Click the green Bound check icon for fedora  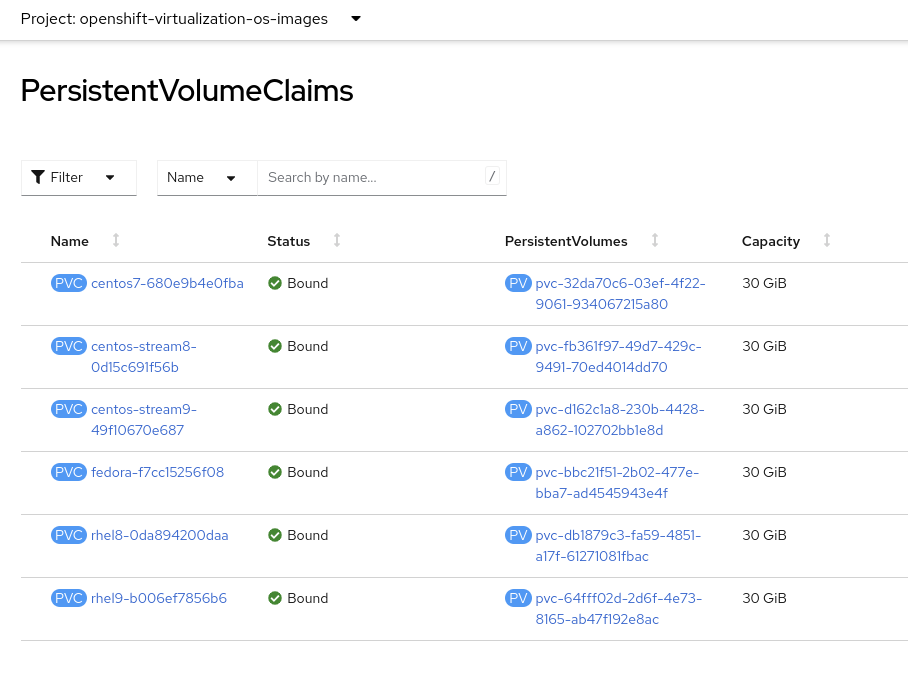click(275, 472)
